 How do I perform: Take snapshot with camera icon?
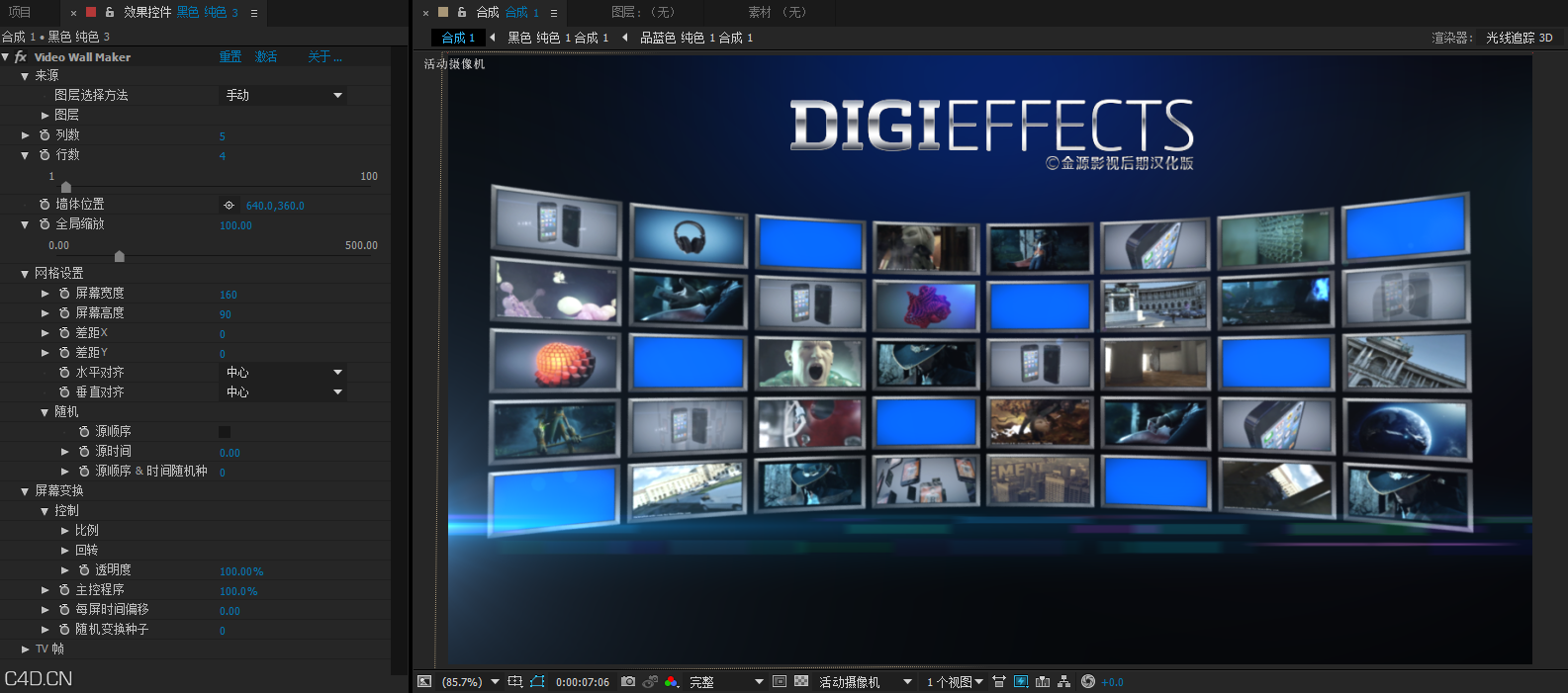click(628, 682)
